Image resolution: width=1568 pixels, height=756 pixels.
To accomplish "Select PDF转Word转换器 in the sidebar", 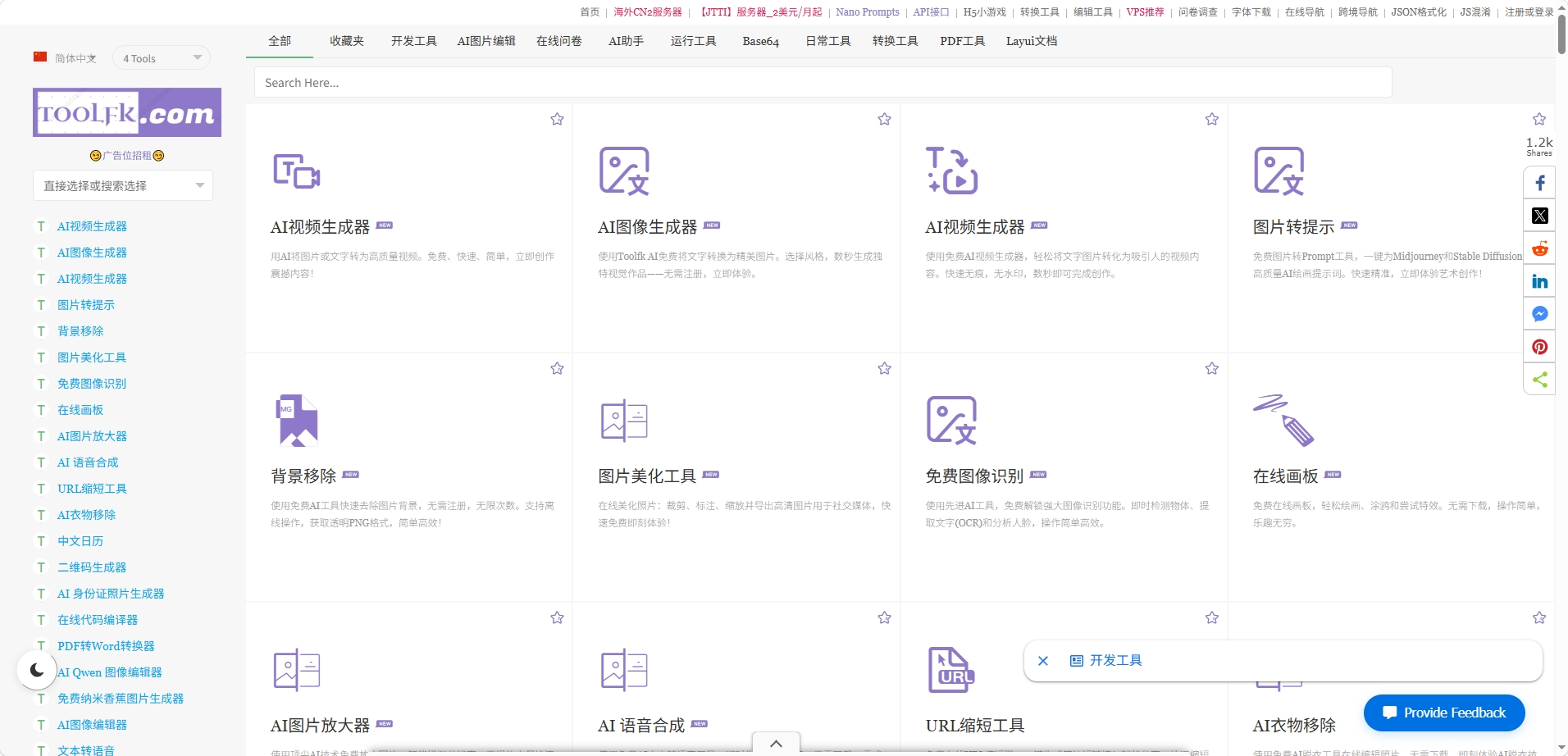I will pos(106,646).
